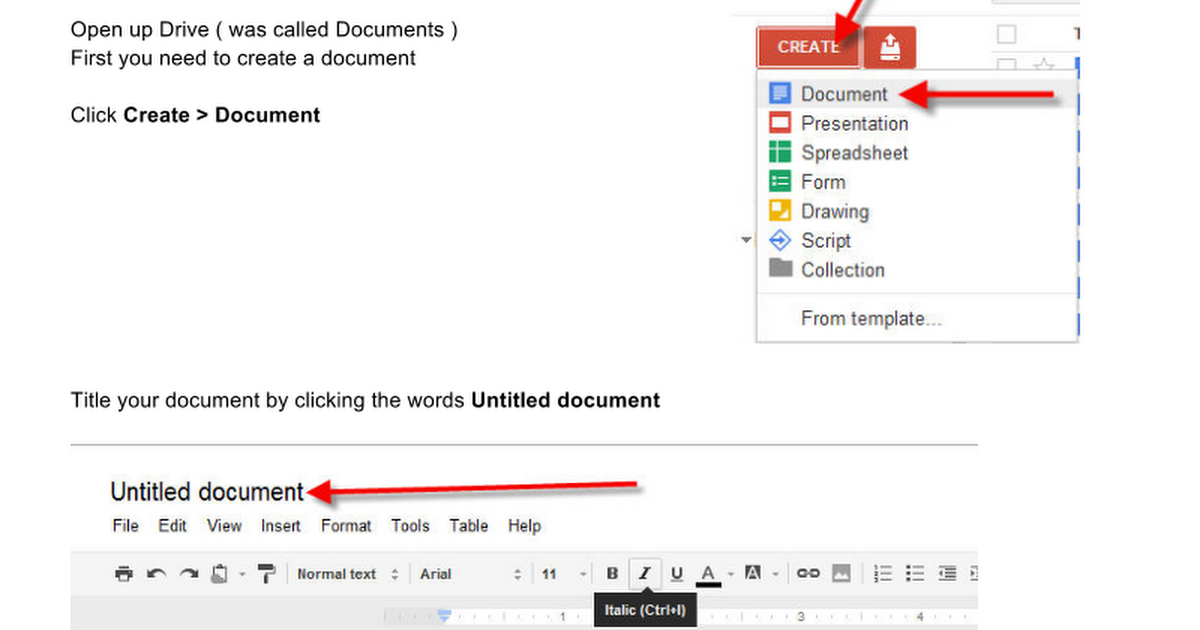Select From template… in Create menu
Image resolution: width=1200 pixels, height=630 pixels.
tap(917, 319)
